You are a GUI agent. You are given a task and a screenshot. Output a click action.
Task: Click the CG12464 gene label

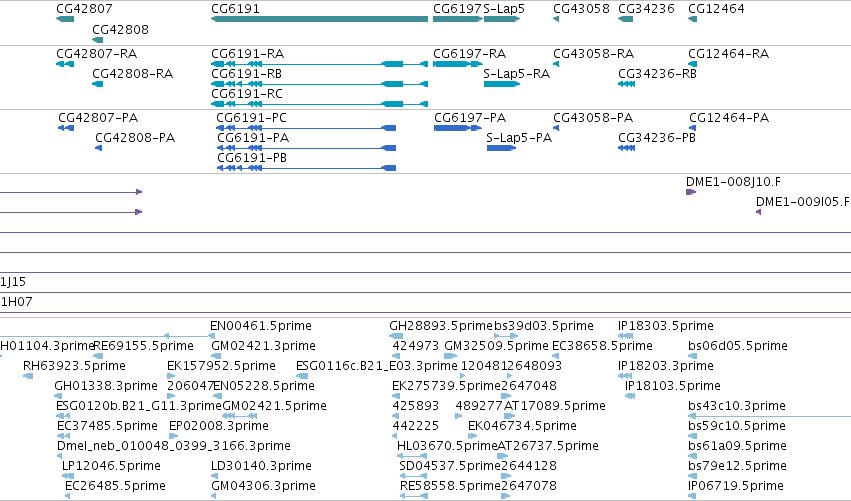716,9
